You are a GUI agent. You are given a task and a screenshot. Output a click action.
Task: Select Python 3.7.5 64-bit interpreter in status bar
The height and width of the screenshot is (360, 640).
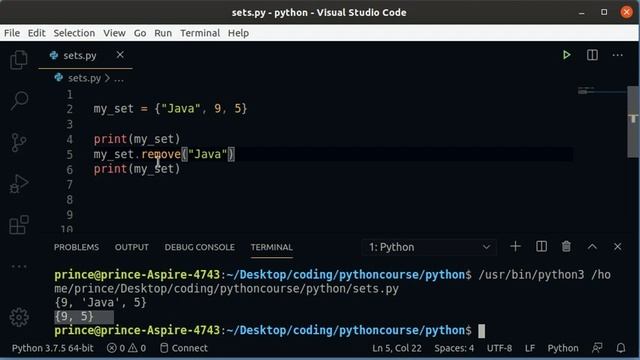tap(53, 348)
